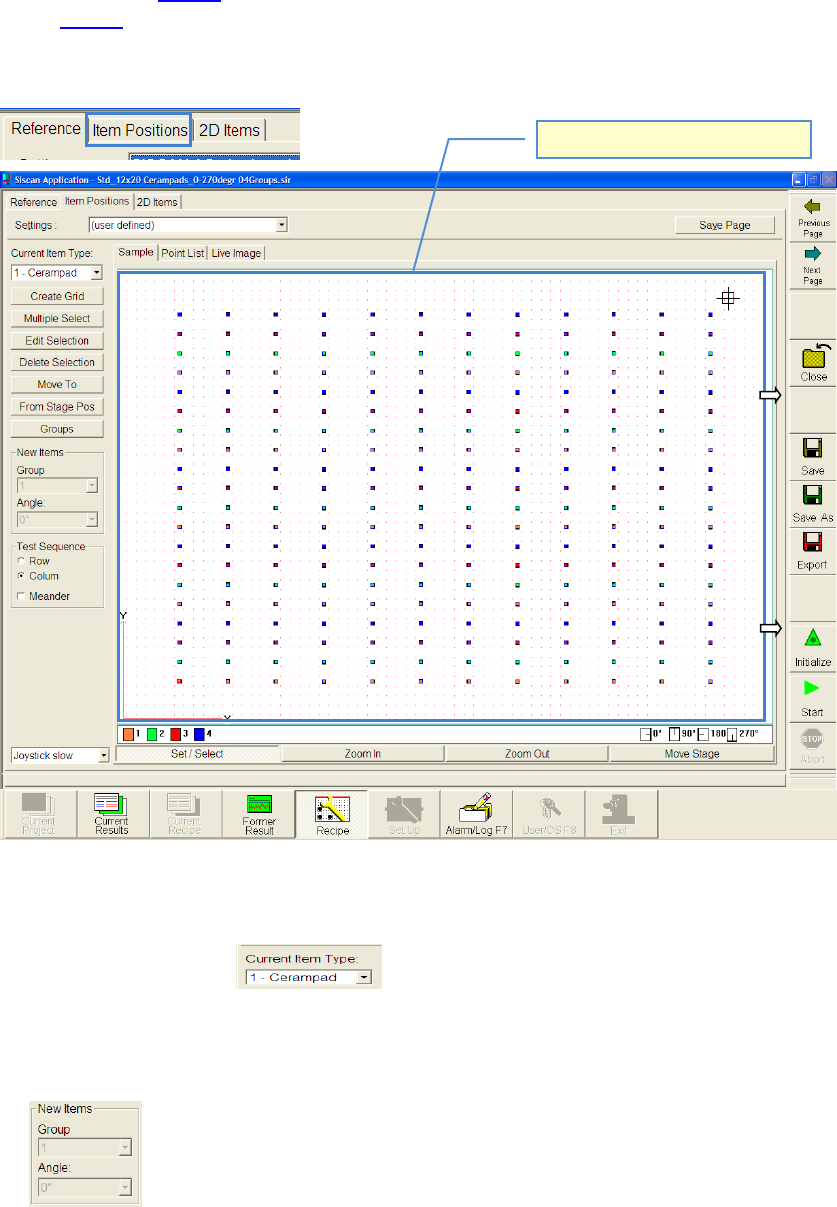Click the From Stage Pos button
Screen dimensions: 837x1207
(x=57, y=406)
